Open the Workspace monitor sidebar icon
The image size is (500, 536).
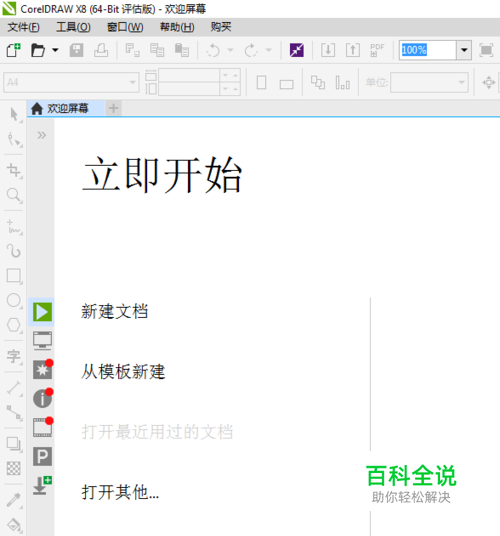point(42,340)
